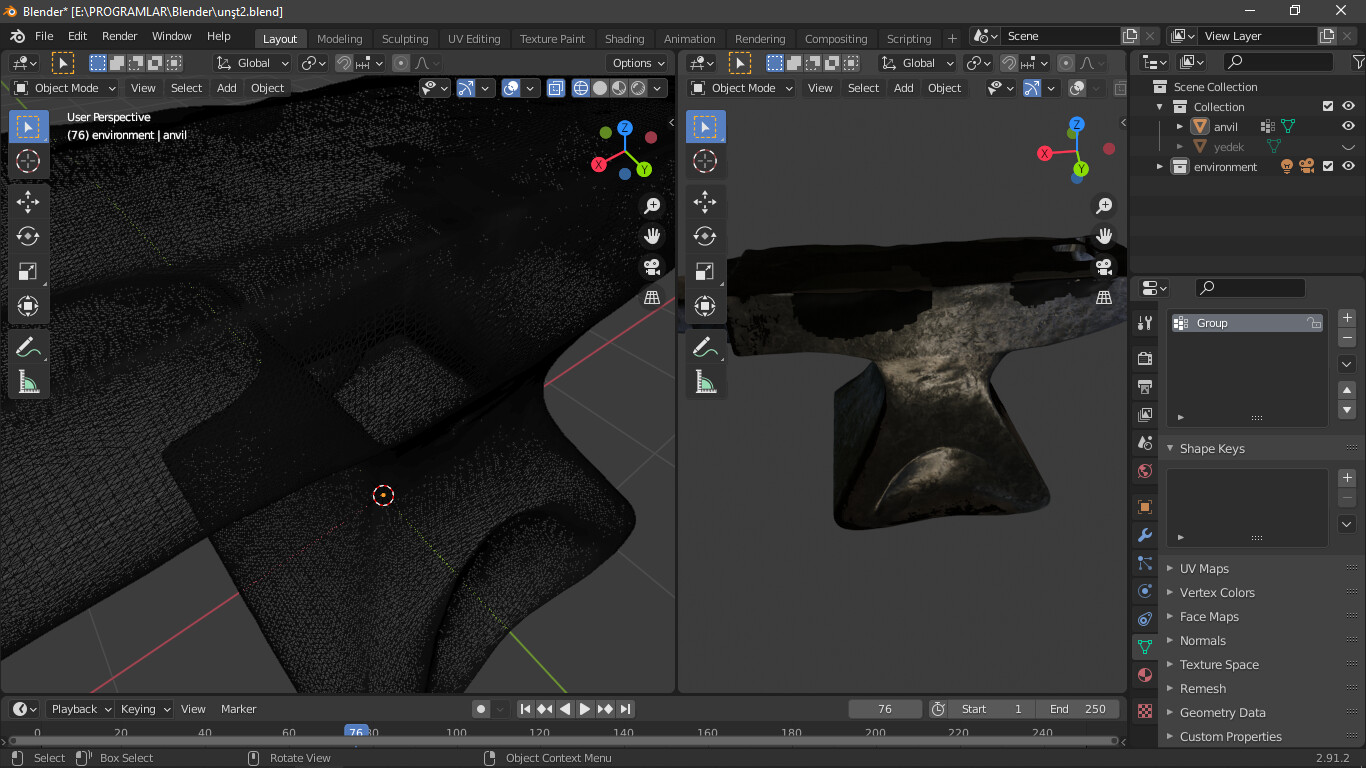Switch to the Shading workspace tab

coord(624,39)
